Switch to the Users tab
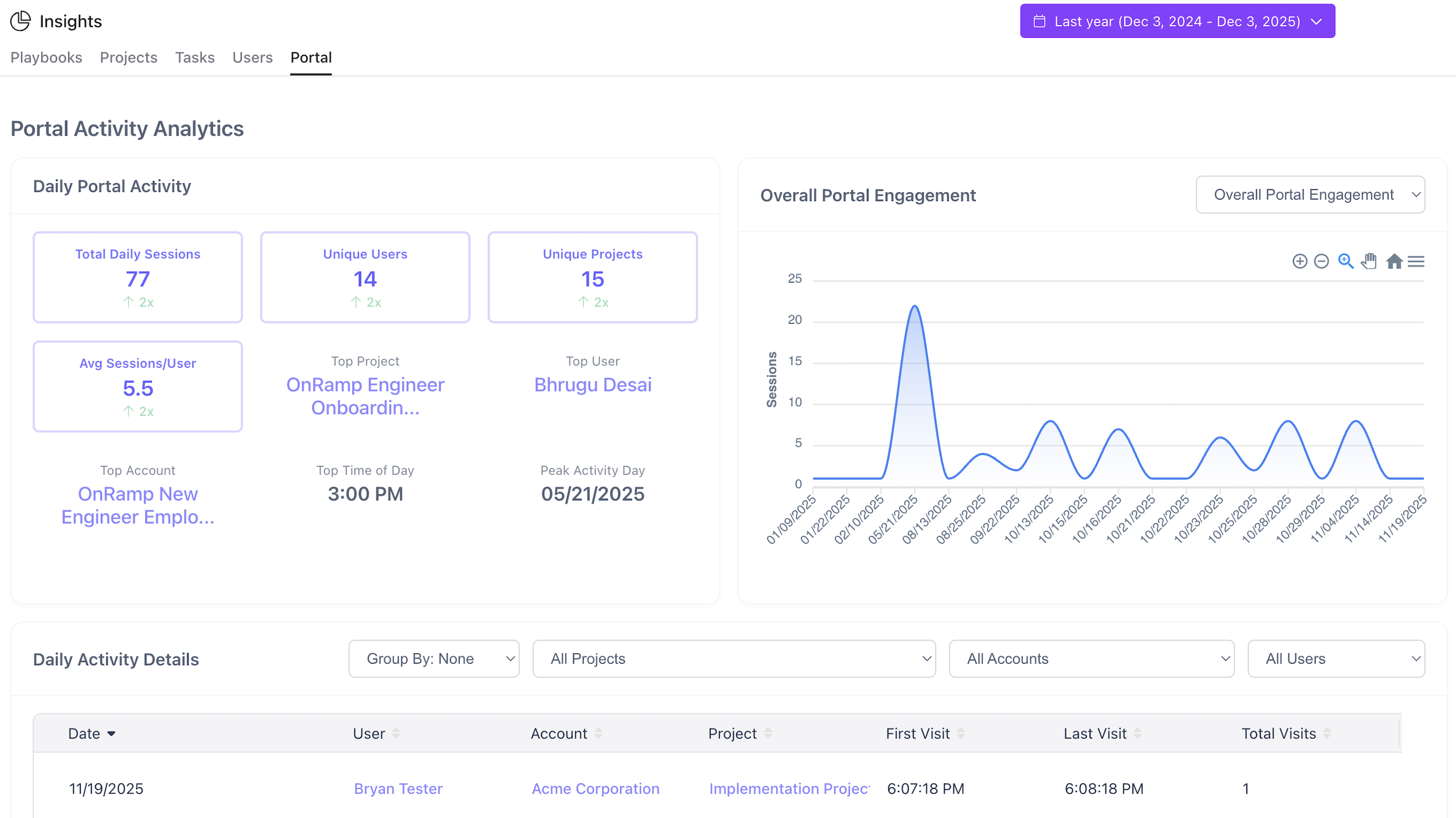Viewport: 1456px width, 818px height. 252,57
